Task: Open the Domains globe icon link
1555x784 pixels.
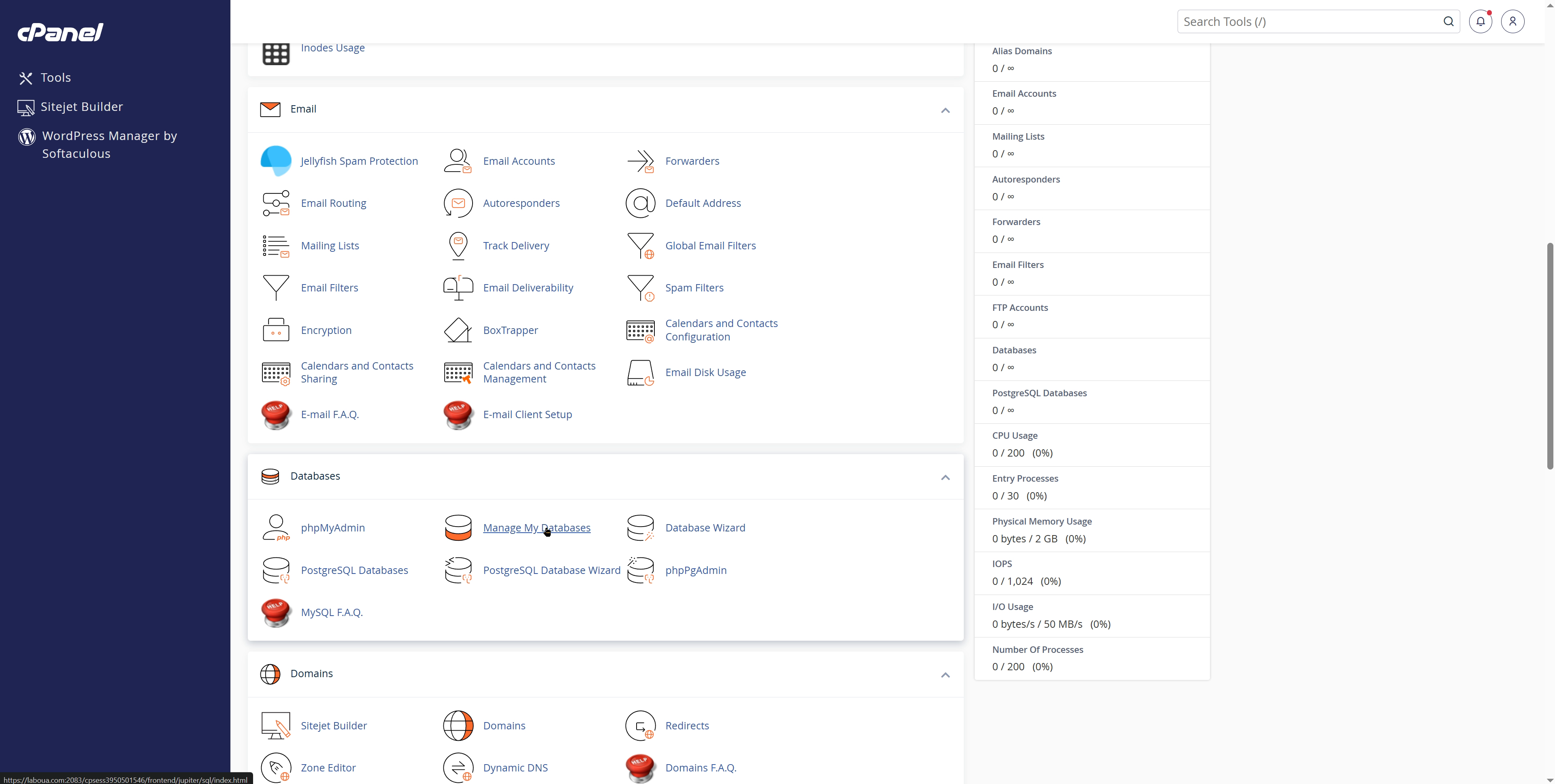Action: 458,725
